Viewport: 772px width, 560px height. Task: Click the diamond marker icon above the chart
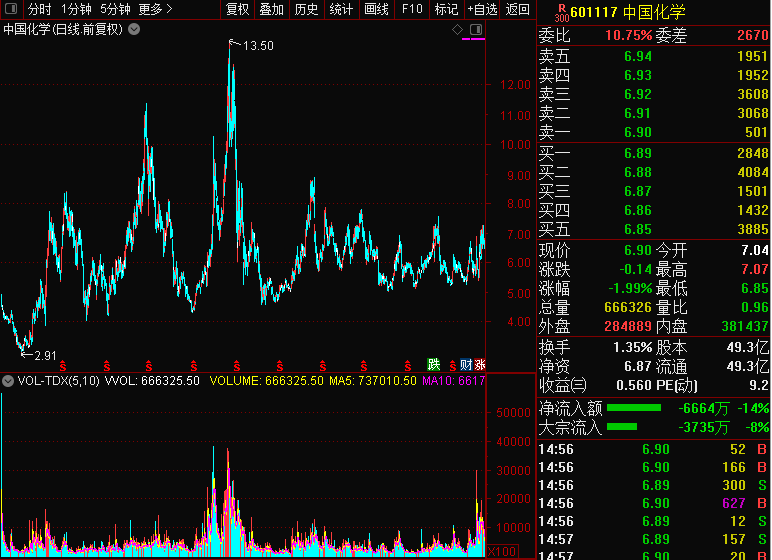click(457, 30)
